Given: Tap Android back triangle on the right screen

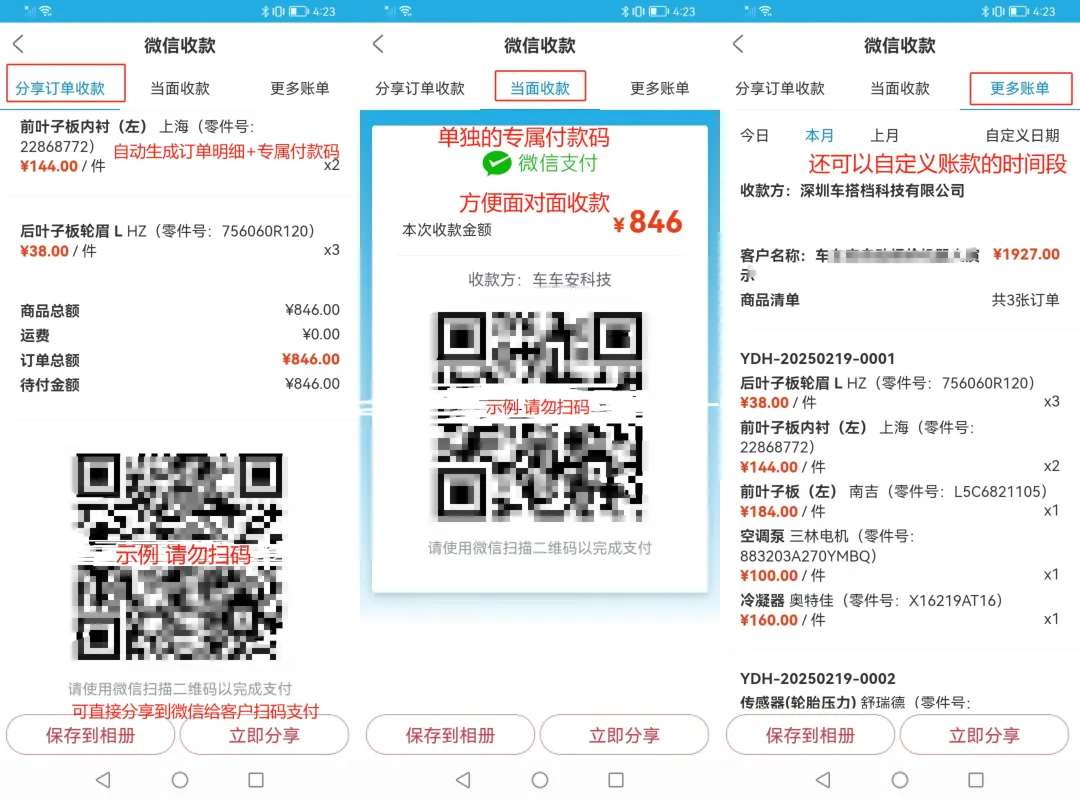Looking at the screenshot, I should pos(823,780).
